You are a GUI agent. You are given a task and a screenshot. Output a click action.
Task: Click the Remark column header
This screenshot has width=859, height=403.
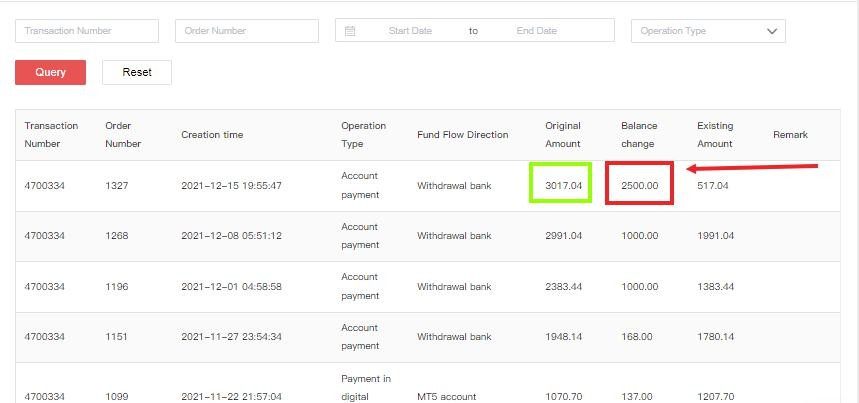790,135
